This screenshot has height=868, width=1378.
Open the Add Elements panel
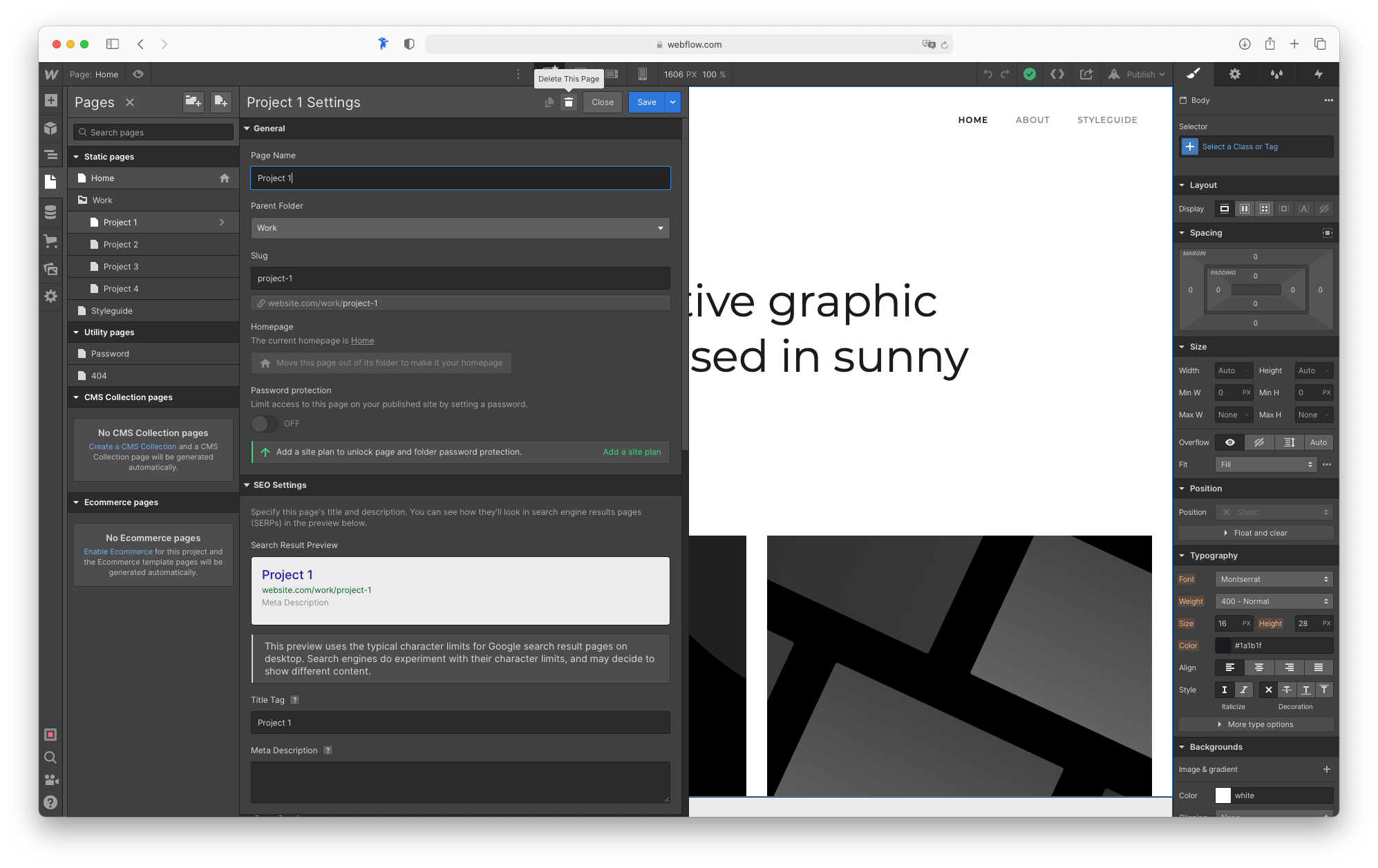tap(50, 101)
